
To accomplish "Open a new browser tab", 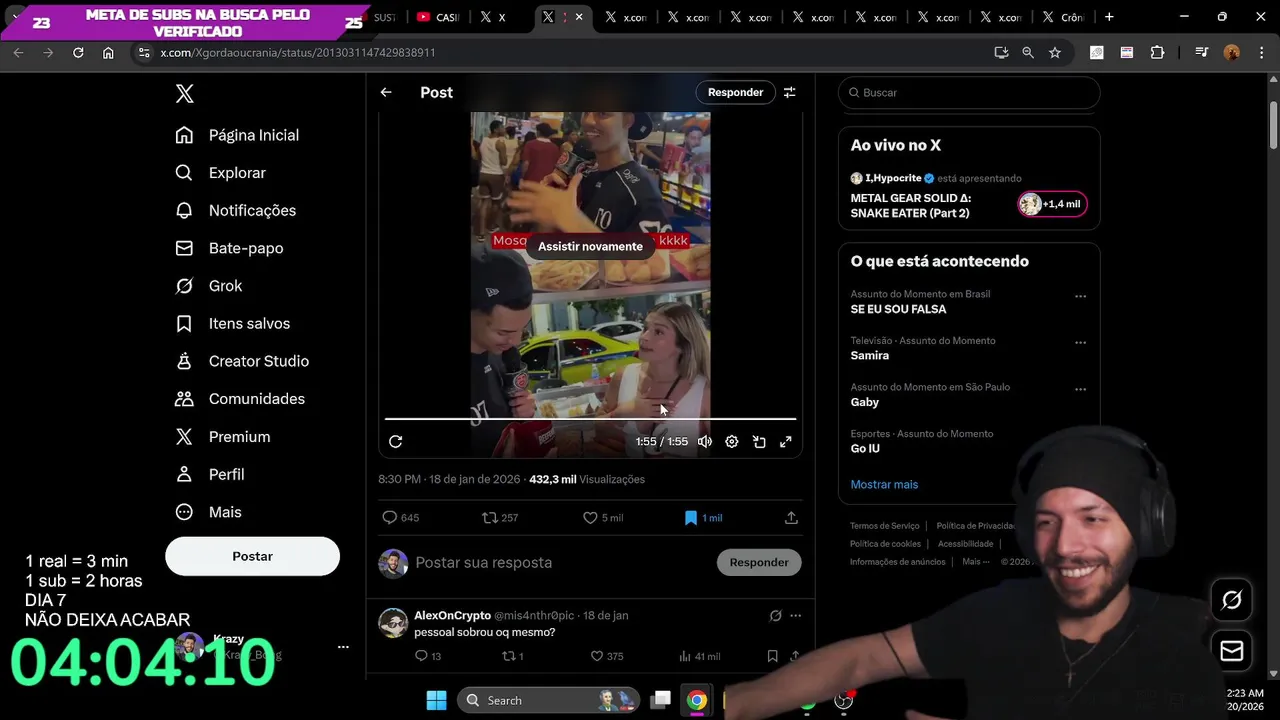I will click(x=1109, y=17).
